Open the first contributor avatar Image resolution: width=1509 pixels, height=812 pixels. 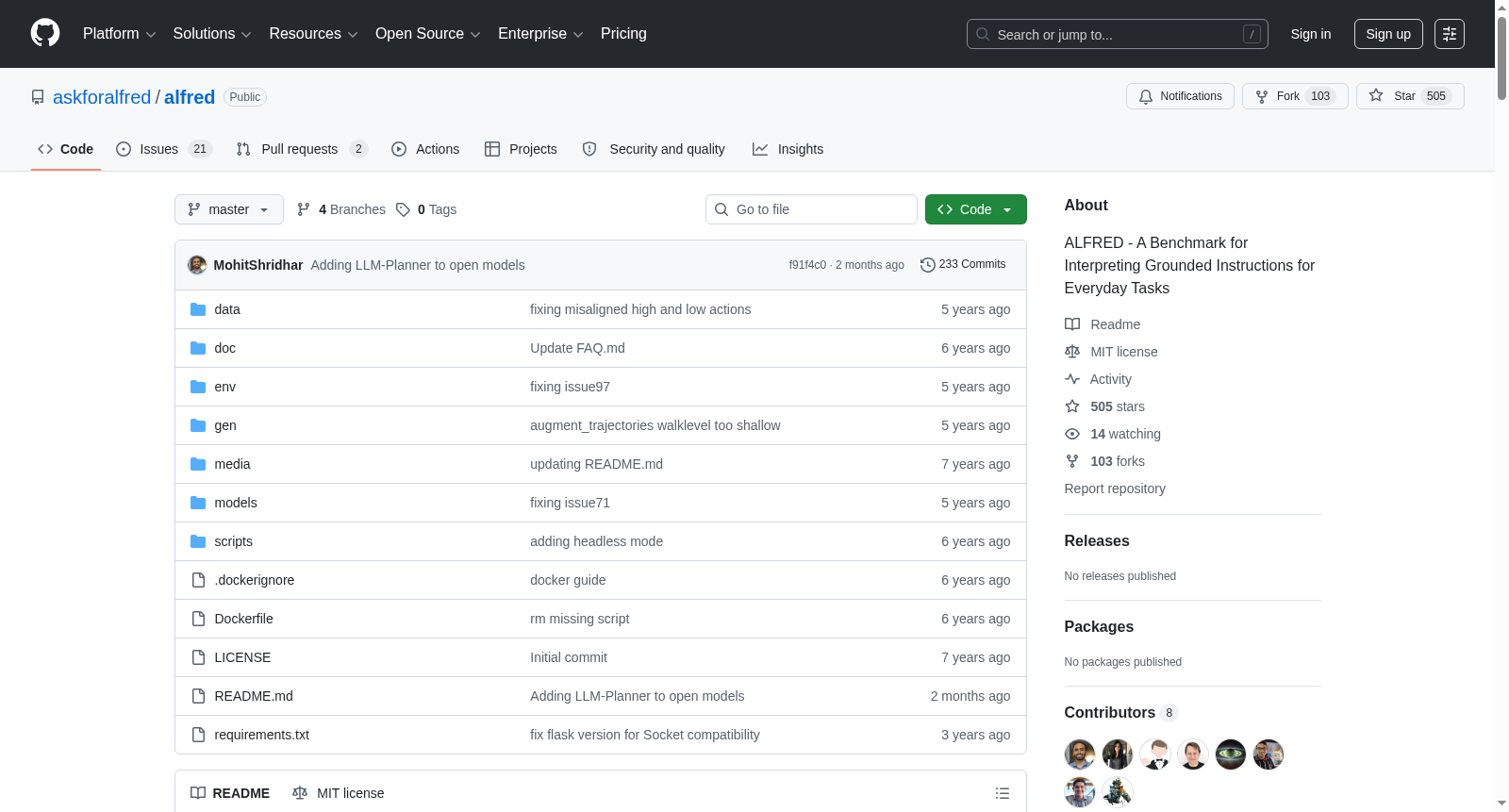click(1080, 754)
